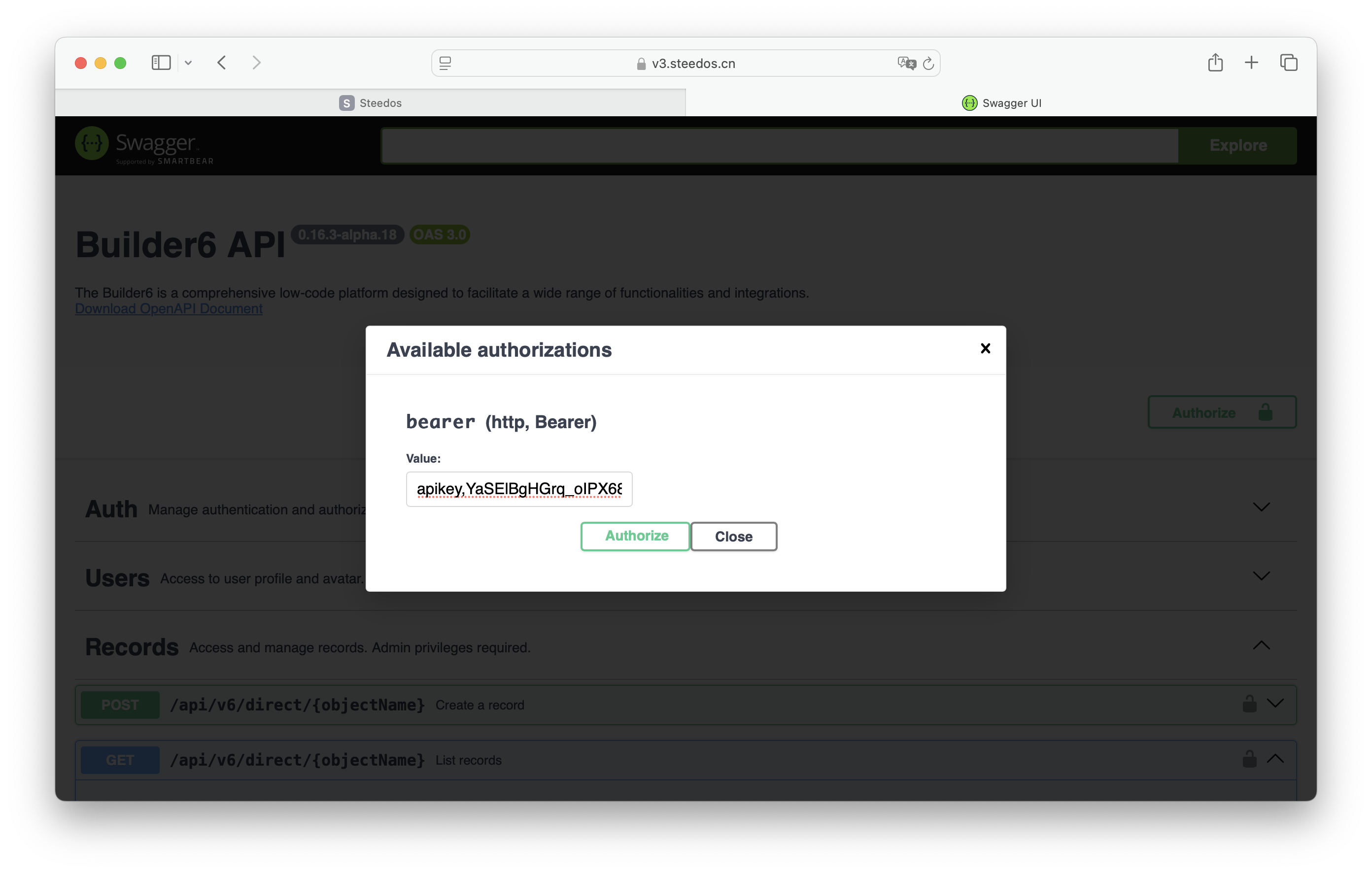The image size is (1372, 874).
Task: Click the v3.steedos.cn address bar
Action: [686, 63]
